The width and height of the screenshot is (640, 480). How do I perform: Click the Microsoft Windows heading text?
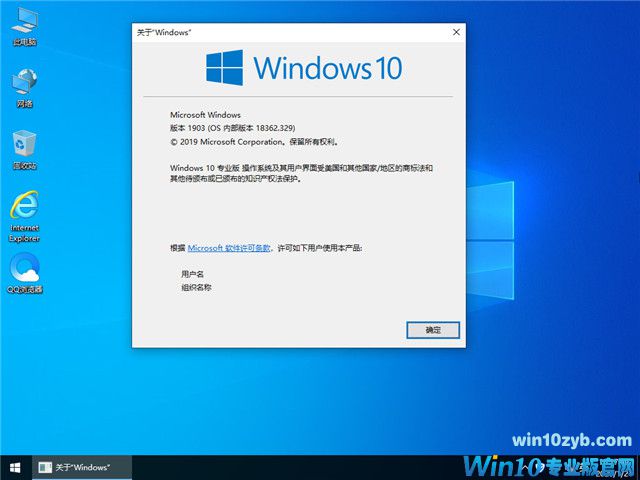pyautogui.click(x=205, y=115)
